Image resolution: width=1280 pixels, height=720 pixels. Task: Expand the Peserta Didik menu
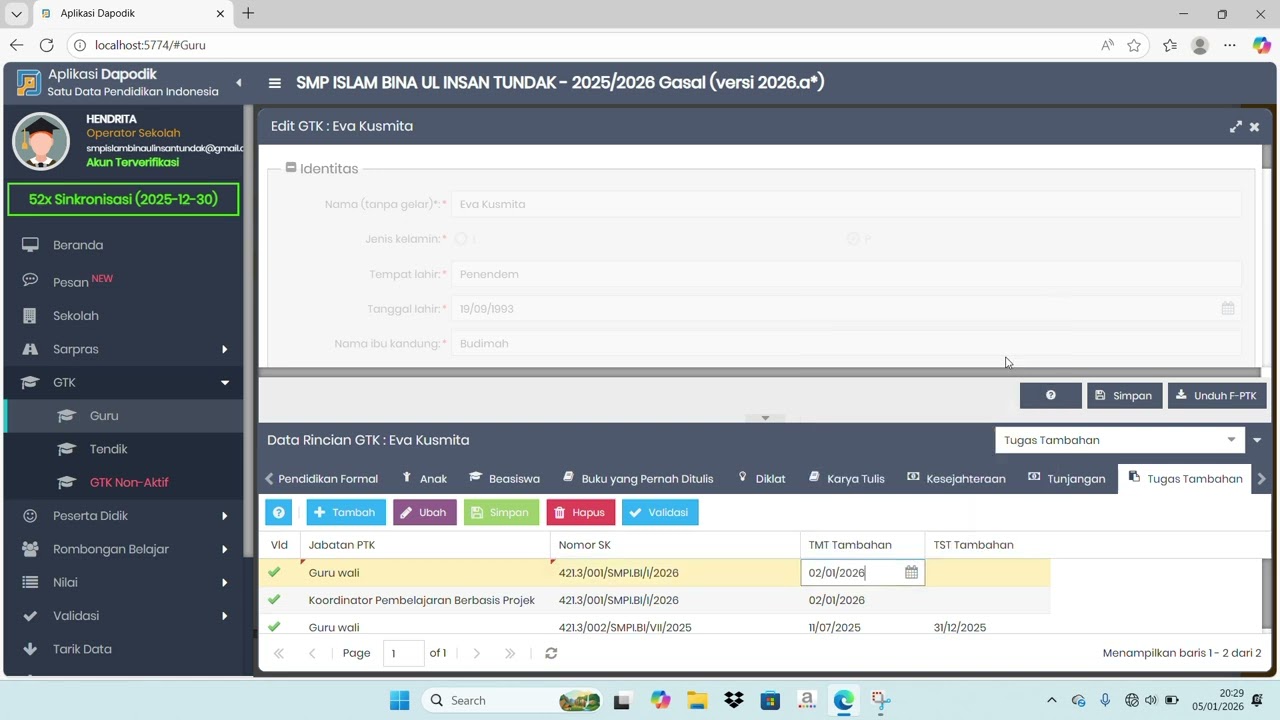(x=125, y=516)
